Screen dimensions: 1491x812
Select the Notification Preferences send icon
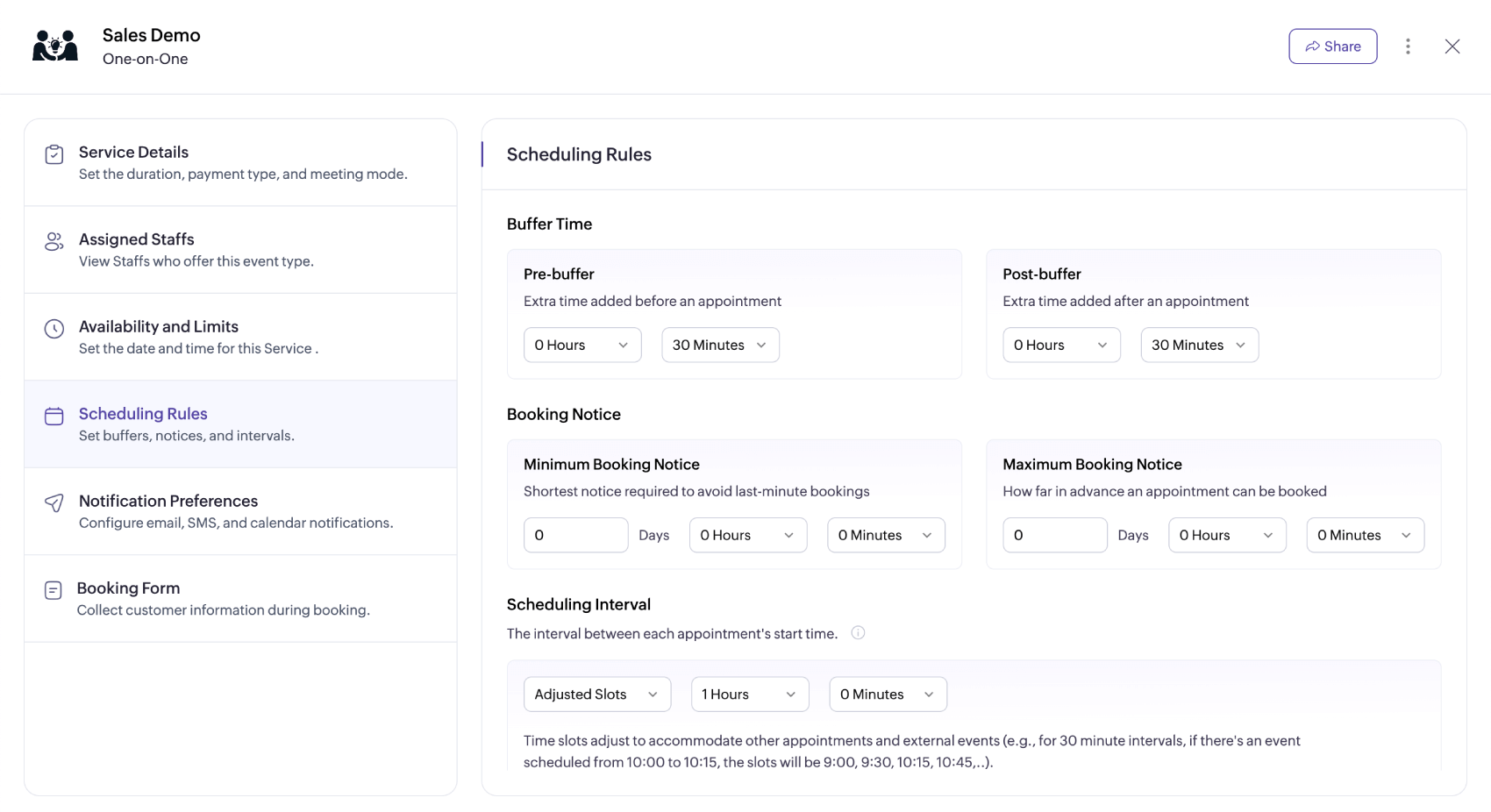pos(54,502)
